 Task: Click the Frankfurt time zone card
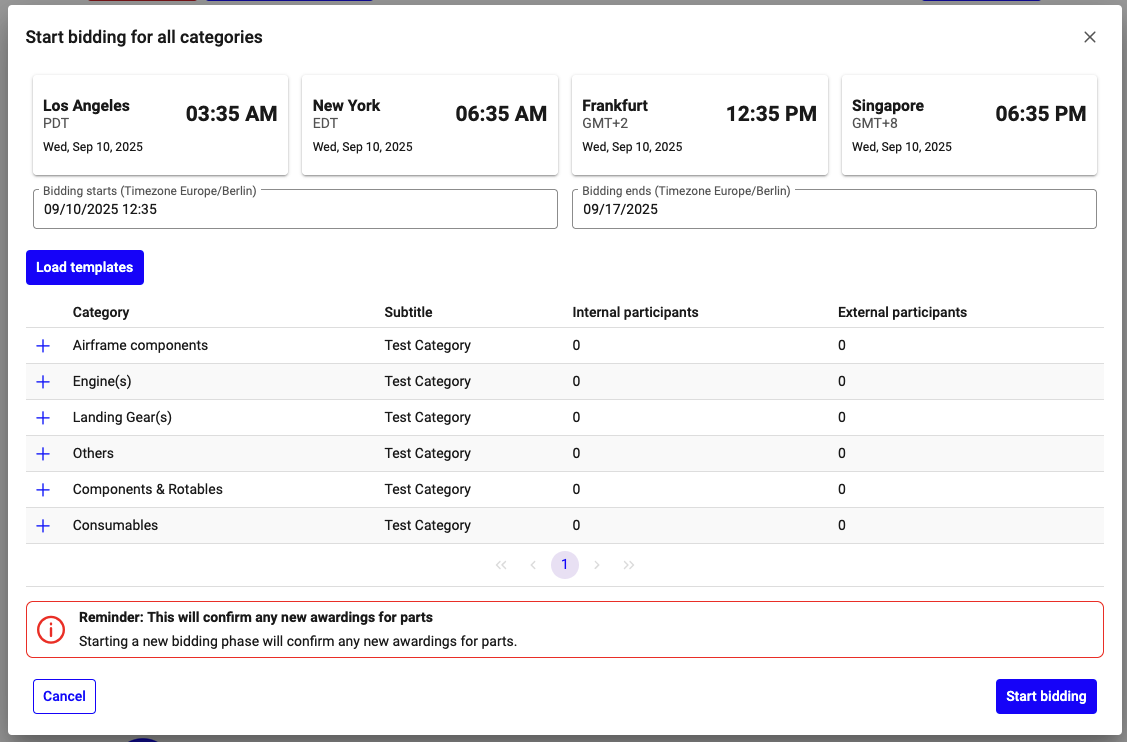(699, 125)
